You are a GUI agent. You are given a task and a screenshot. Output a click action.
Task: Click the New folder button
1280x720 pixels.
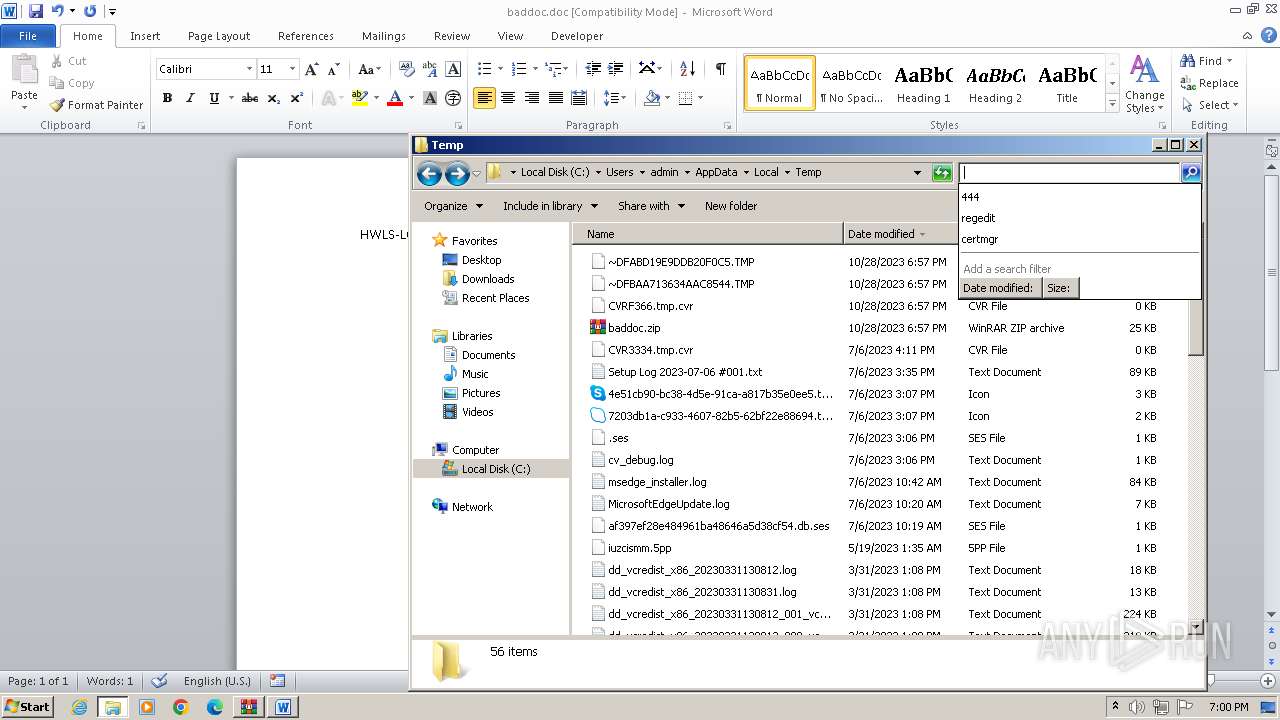pos(731,206)
